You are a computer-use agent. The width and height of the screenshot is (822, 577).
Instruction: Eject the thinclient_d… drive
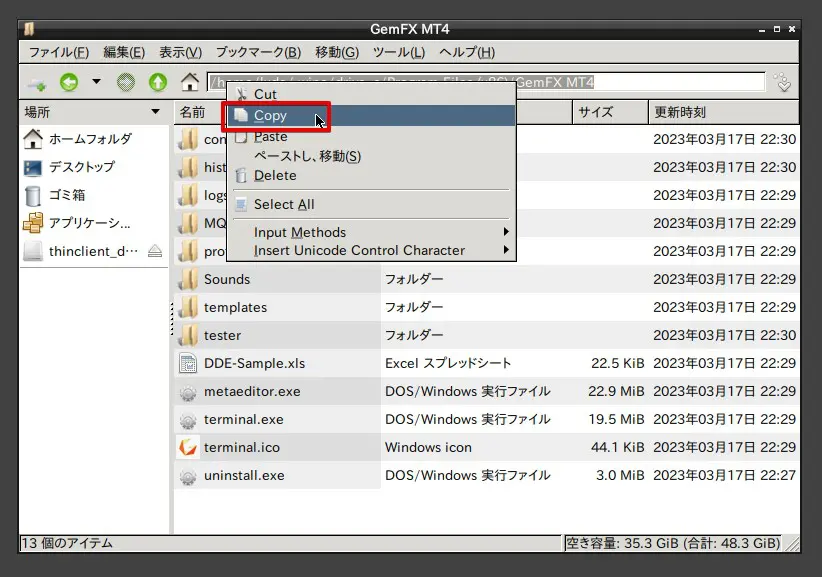tap(154, 252)
